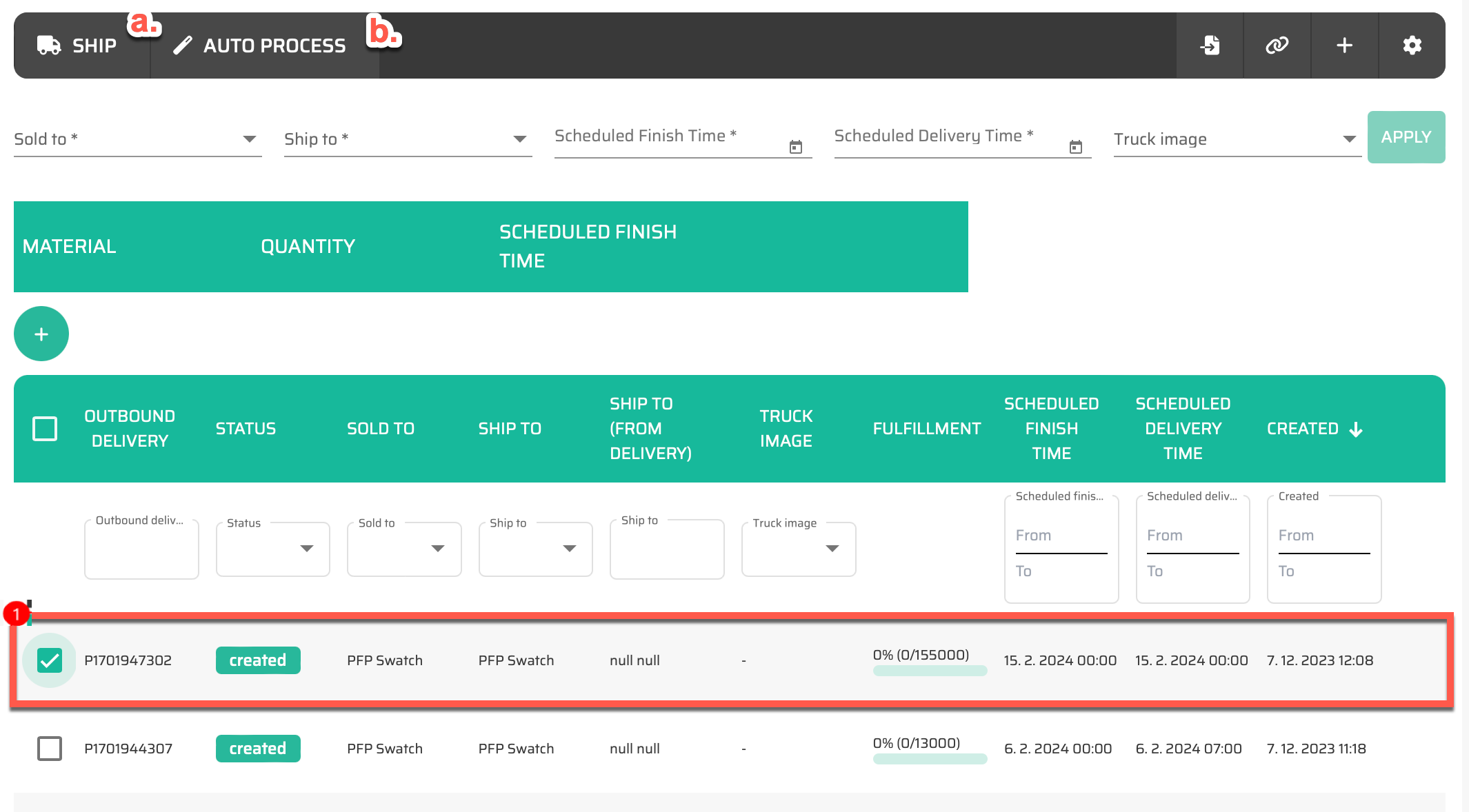Uncheck delivery P1701947302 checkbox

[50, 660]
